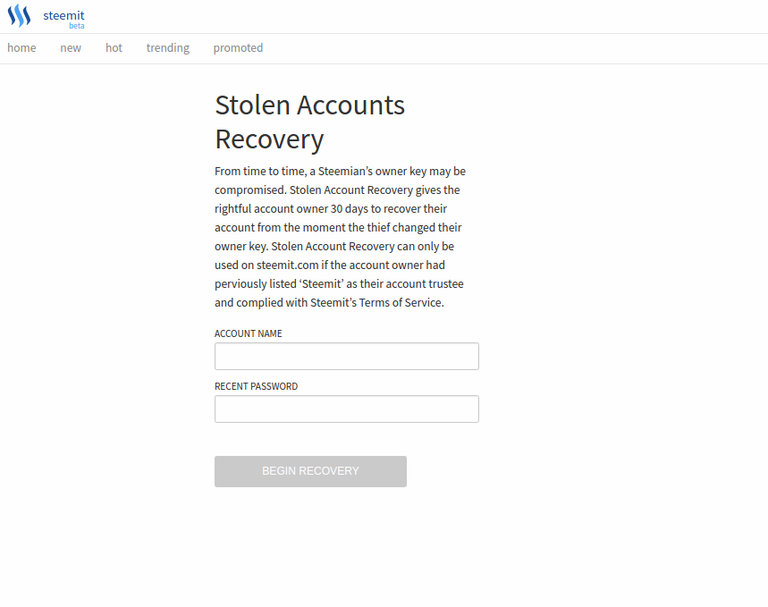The height and width of the screenshot is (607, 768).
Task: Open the promoted tab
Action: coord(238,48)
